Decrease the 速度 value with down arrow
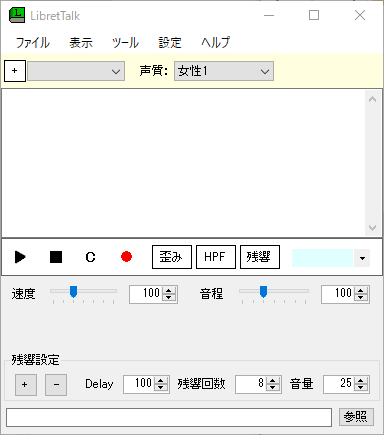This screenshot has height=435, width=384. click(x=169, y=298)
